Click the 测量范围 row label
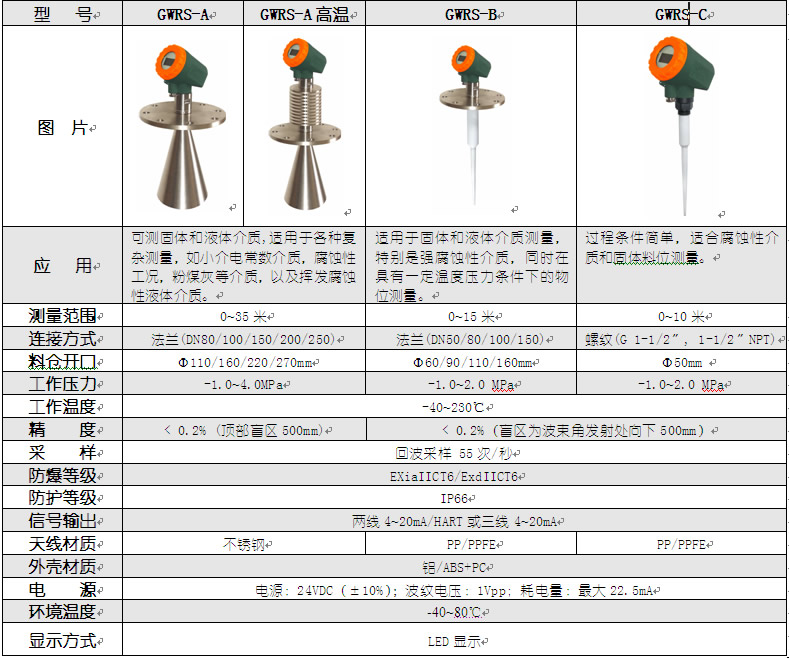The height and width of the screenshot is (659, 789). point(62,316)
